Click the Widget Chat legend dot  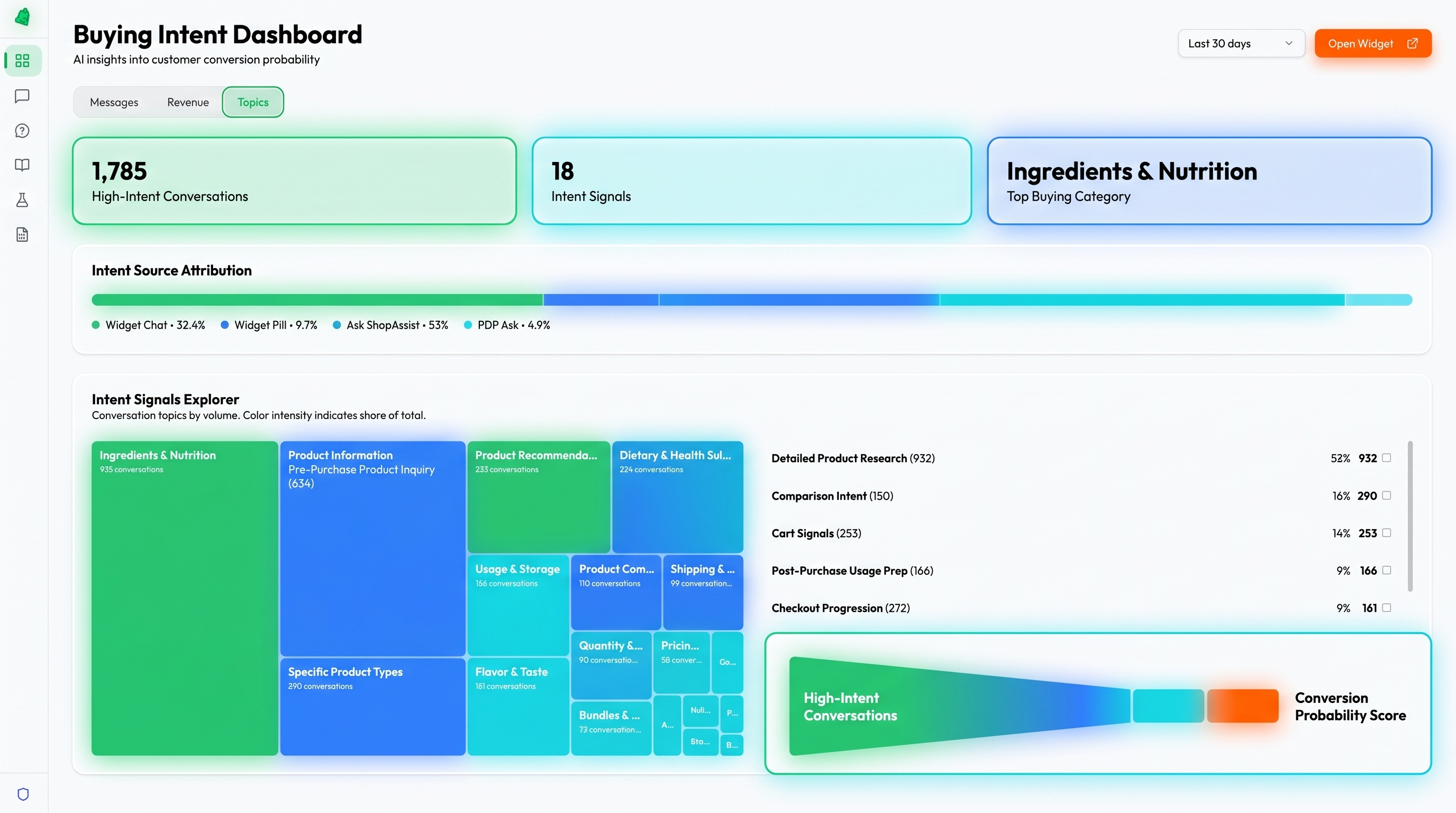pyautogui.click(x=96, y=324)
